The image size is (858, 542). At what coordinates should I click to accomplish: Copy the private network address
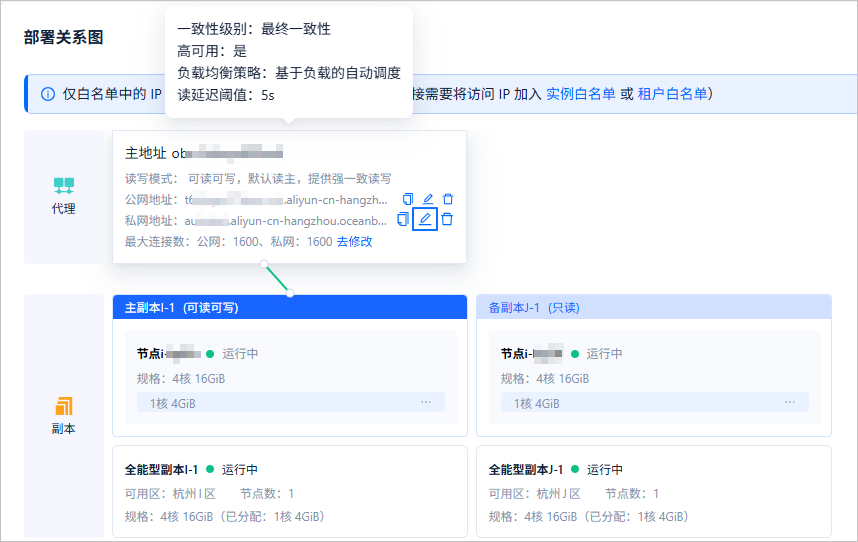click(403, 219)
